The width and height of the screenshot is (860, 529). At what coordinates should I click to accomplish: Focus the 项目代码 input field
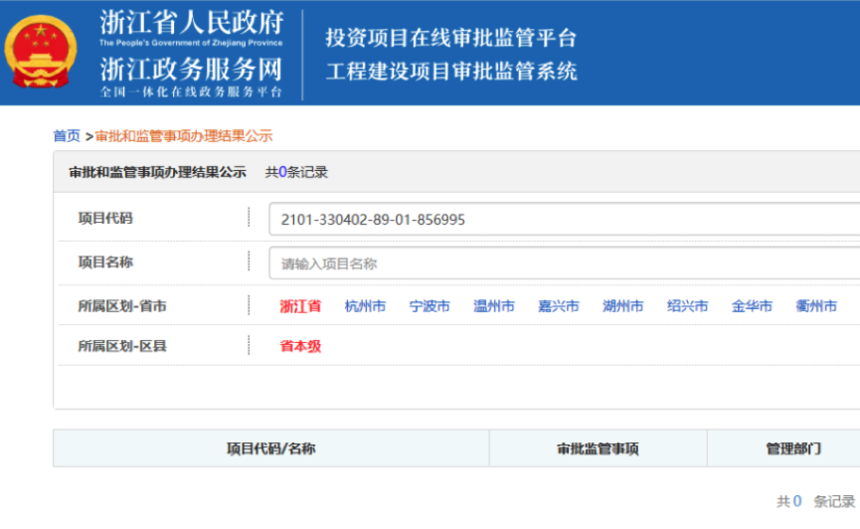(564, 219)
